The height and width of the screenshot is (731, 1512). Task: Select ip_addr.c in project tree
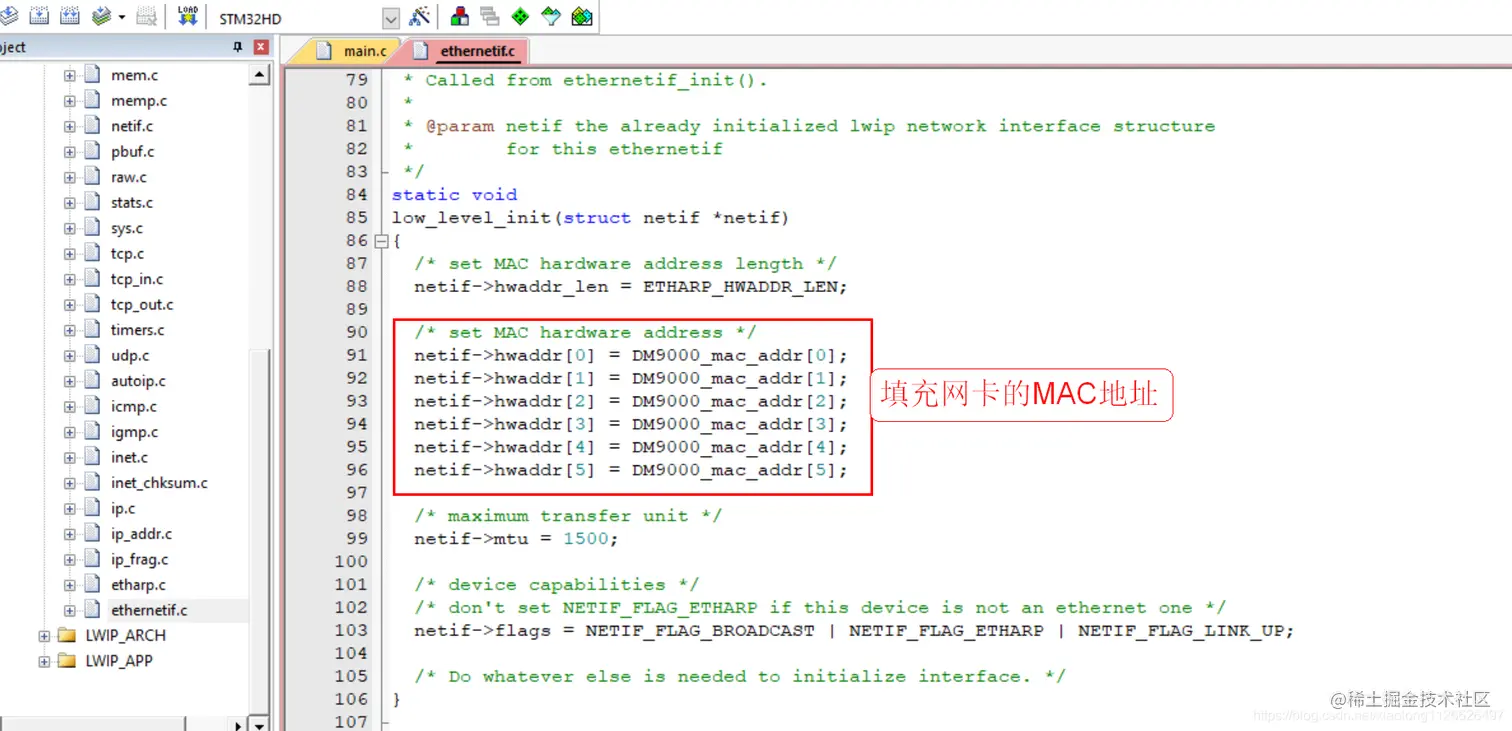[x=142, y=534]
